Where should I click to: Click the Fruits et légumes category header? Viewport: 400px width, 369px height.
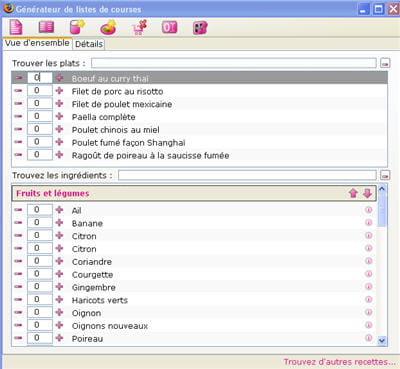pyautogui.click(x=194, y=193)
